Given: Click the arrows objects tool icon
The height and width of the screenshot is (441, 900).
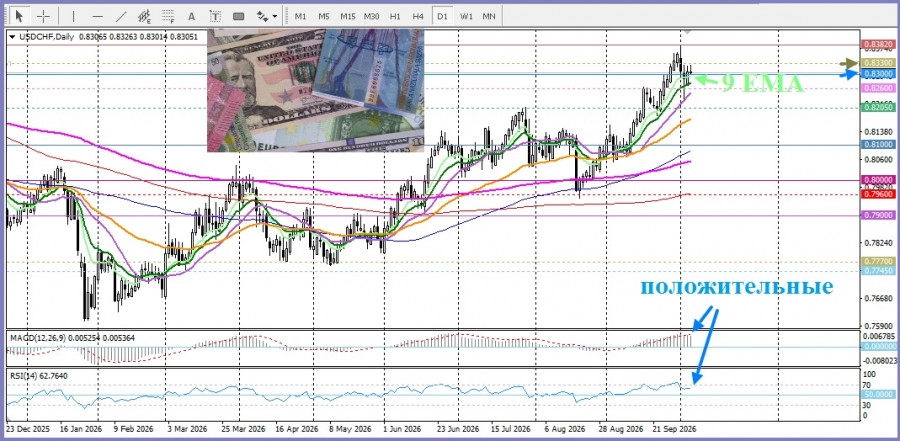Looking at the screenshot, I should point(262,16).
